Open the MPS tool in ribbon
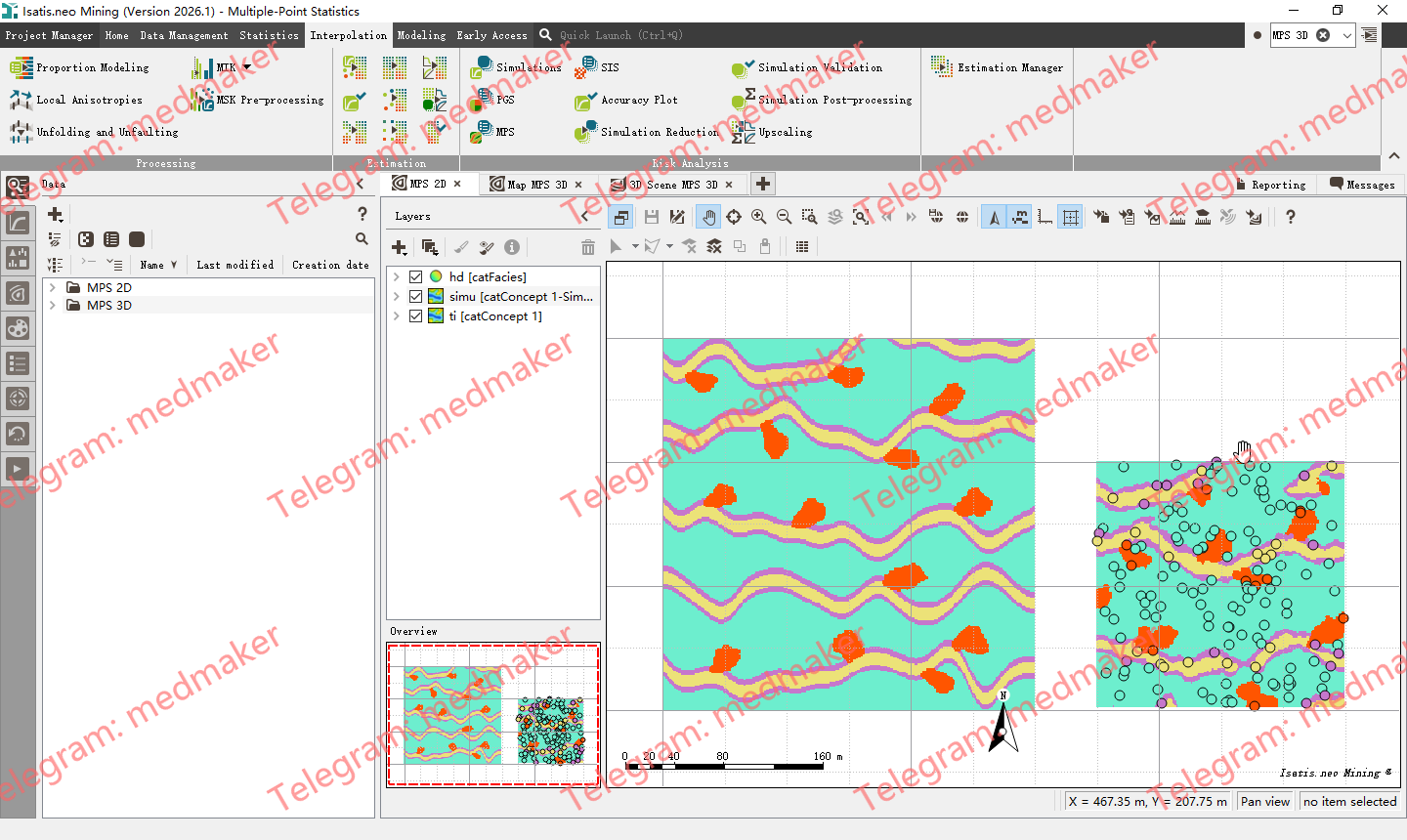Image resolution: width=1407 pixels, height=840 pixels. pos(493,131)
